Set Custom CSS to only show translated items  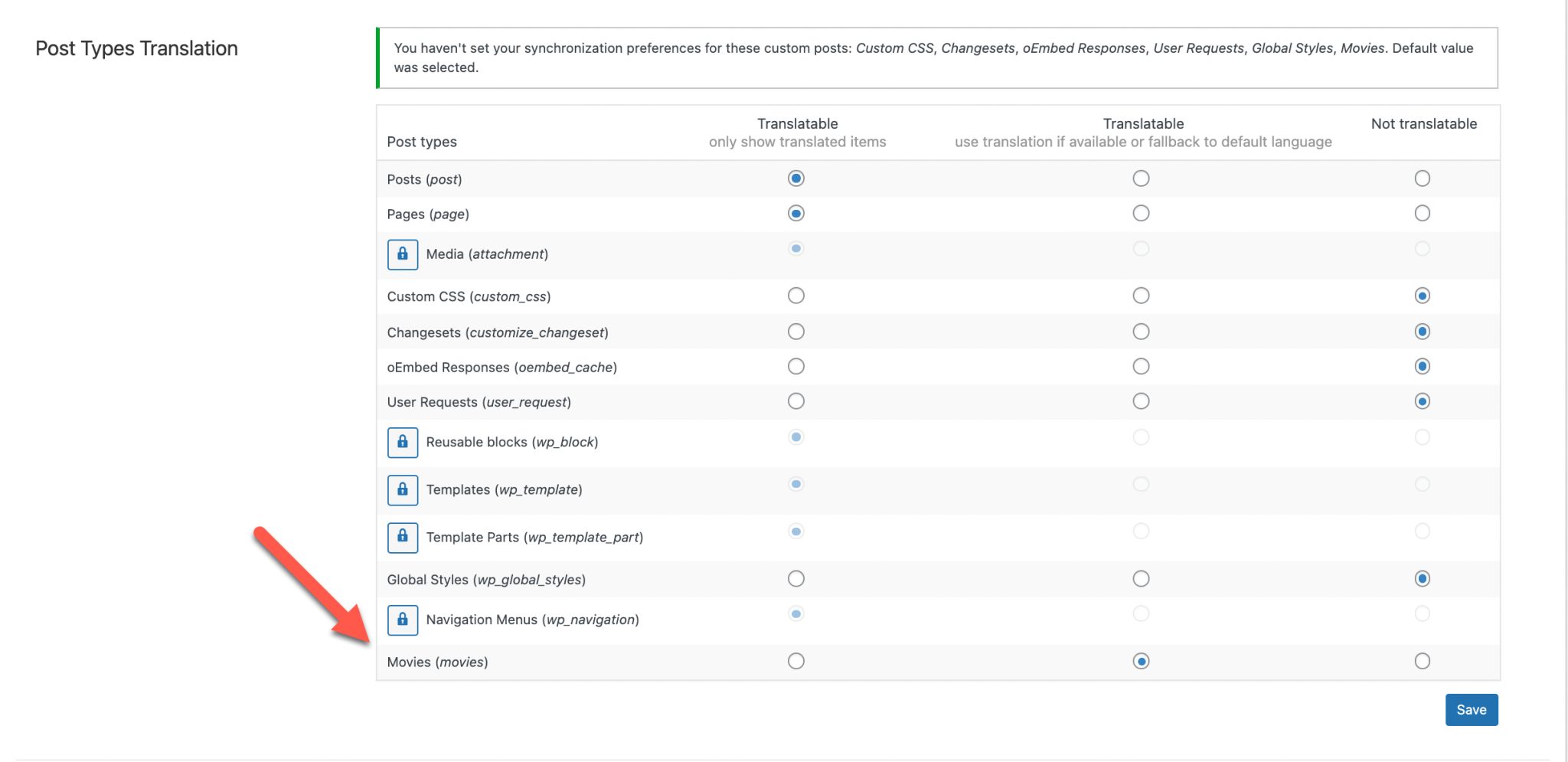pyautogui.click(x=796, y=296)
